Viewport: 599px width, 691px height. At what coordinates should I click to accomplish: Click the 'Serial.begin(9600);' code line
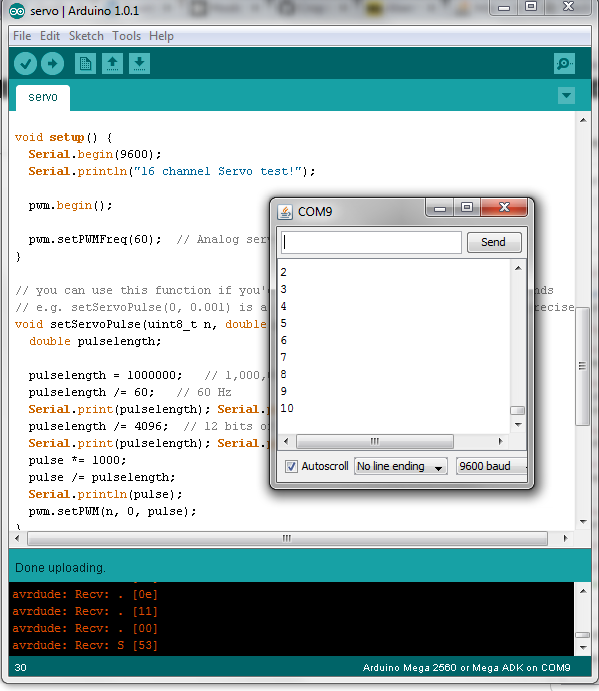(x=95, y=154)
